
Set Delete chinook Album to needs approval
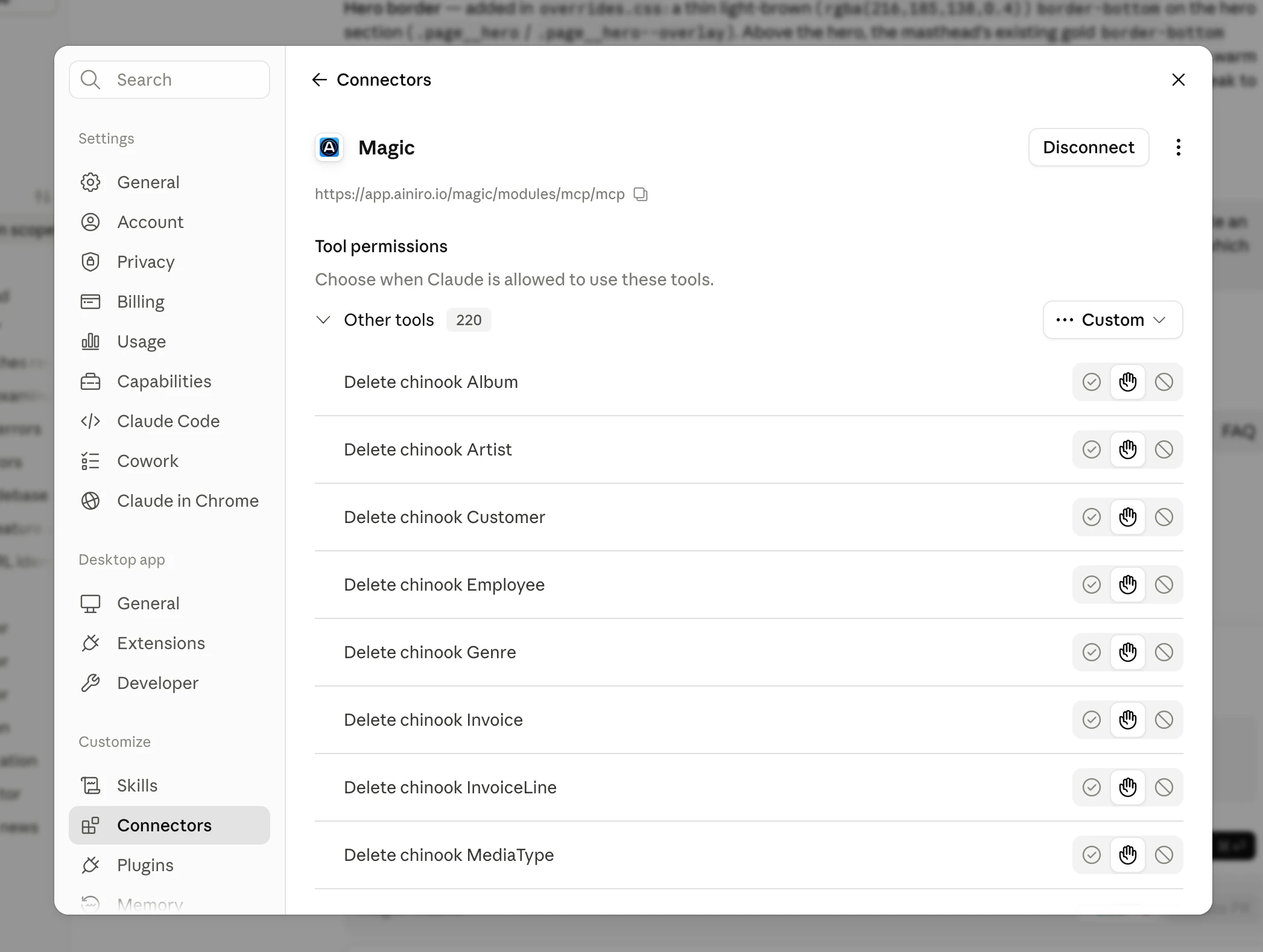(x=1127, y=382)
